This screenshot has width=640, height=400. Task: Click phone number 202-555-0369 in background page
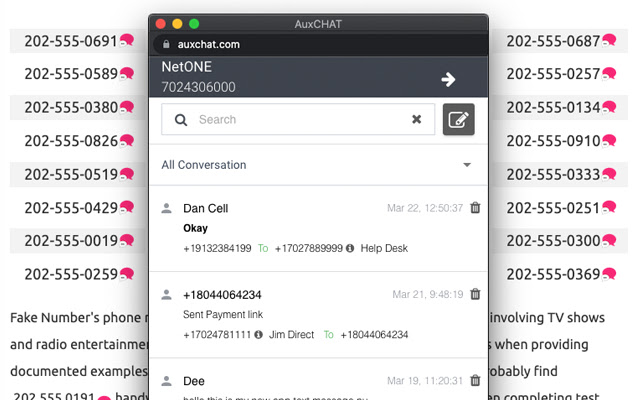(553, 274)
